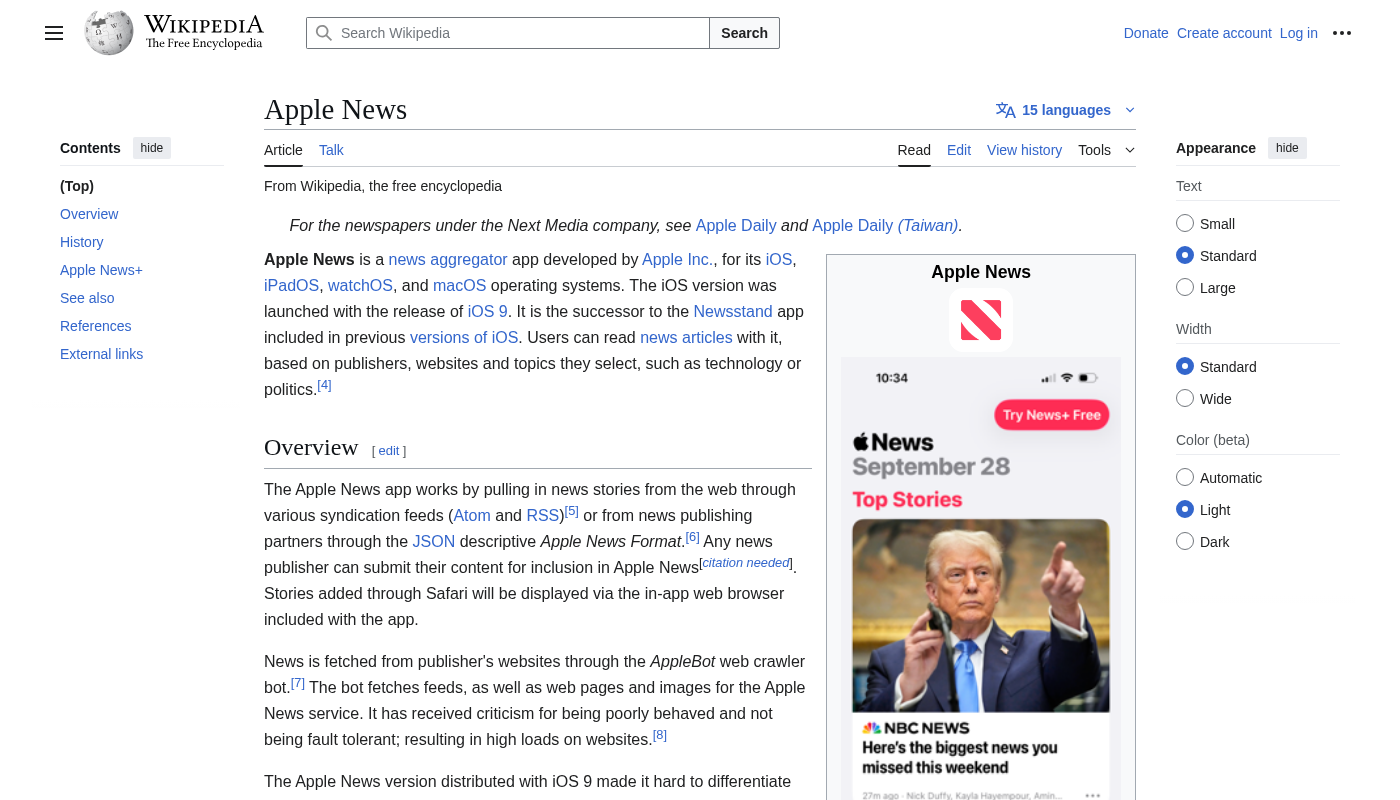Click the language translation icon

[1005, 110]
